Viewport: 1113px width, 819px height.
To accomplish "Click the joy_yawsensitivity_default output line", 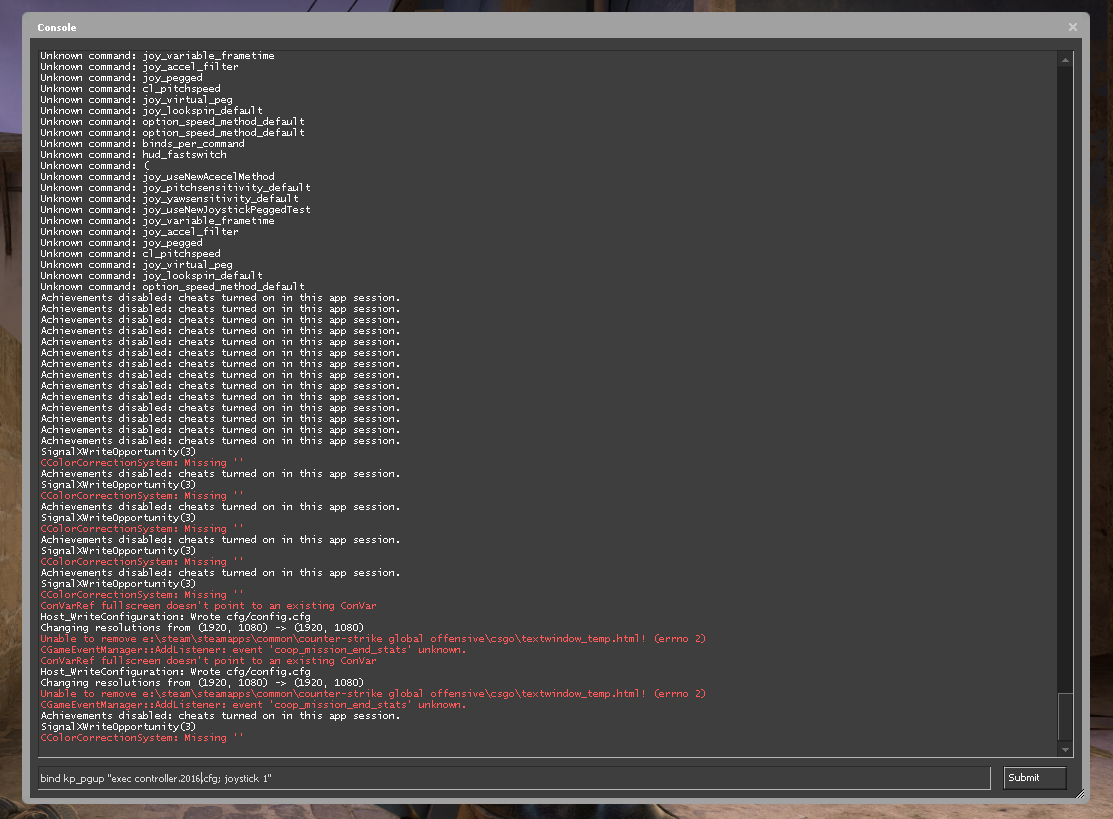I will pos(169,199).
